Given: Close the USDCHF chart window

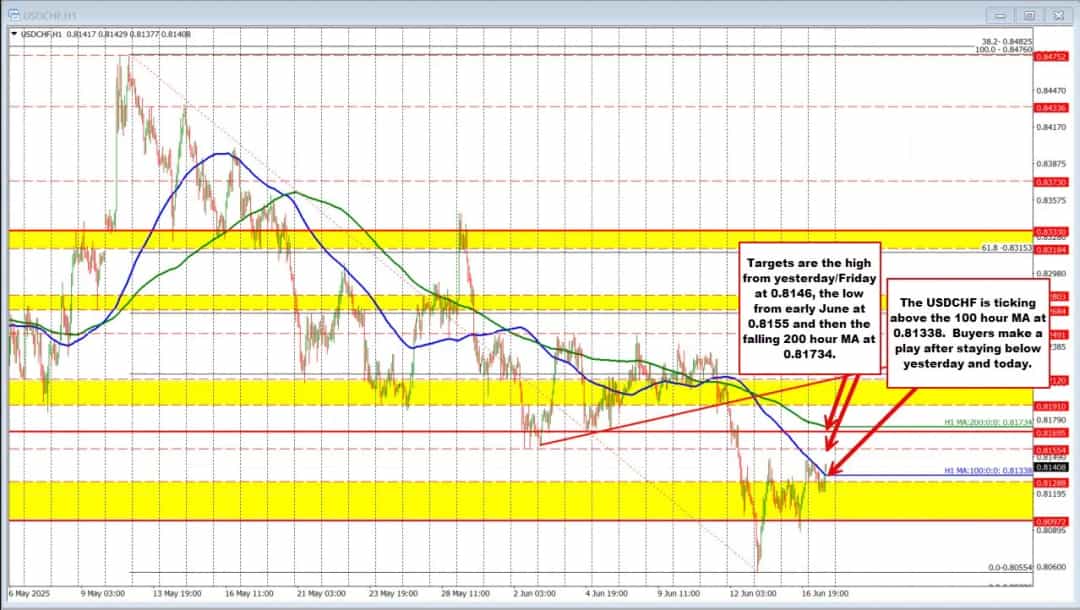Looking at the screenshot, I should tap(1059, 15).
